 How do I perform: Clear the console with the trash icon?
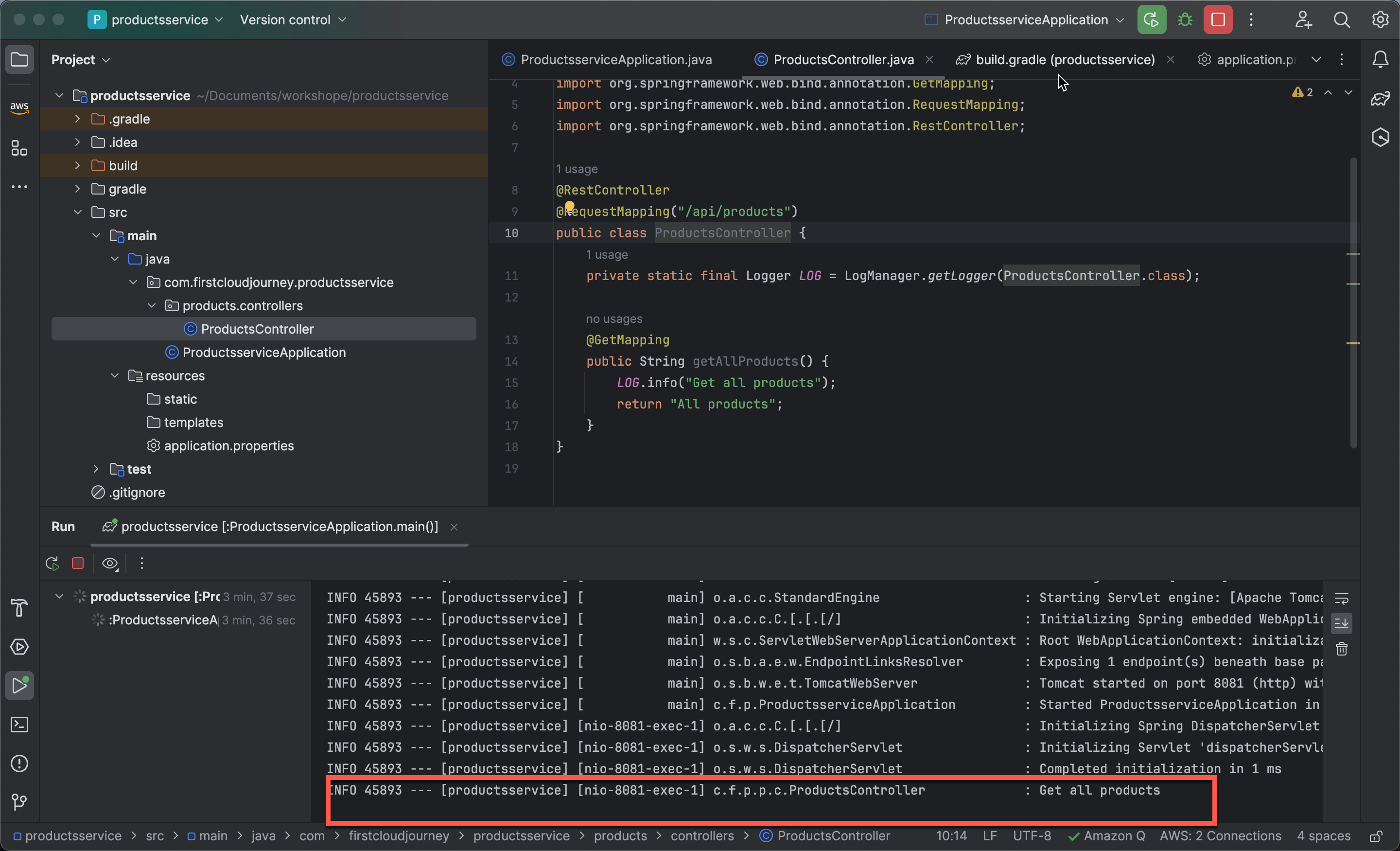[x=1341, y=649]
